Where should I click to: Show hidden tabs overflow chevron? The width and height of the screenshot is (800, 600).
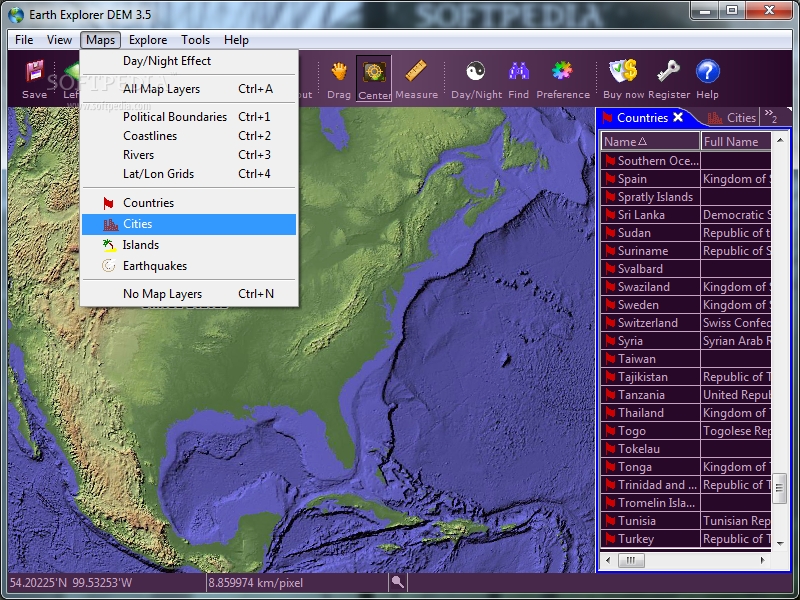(x=771, y=116)
